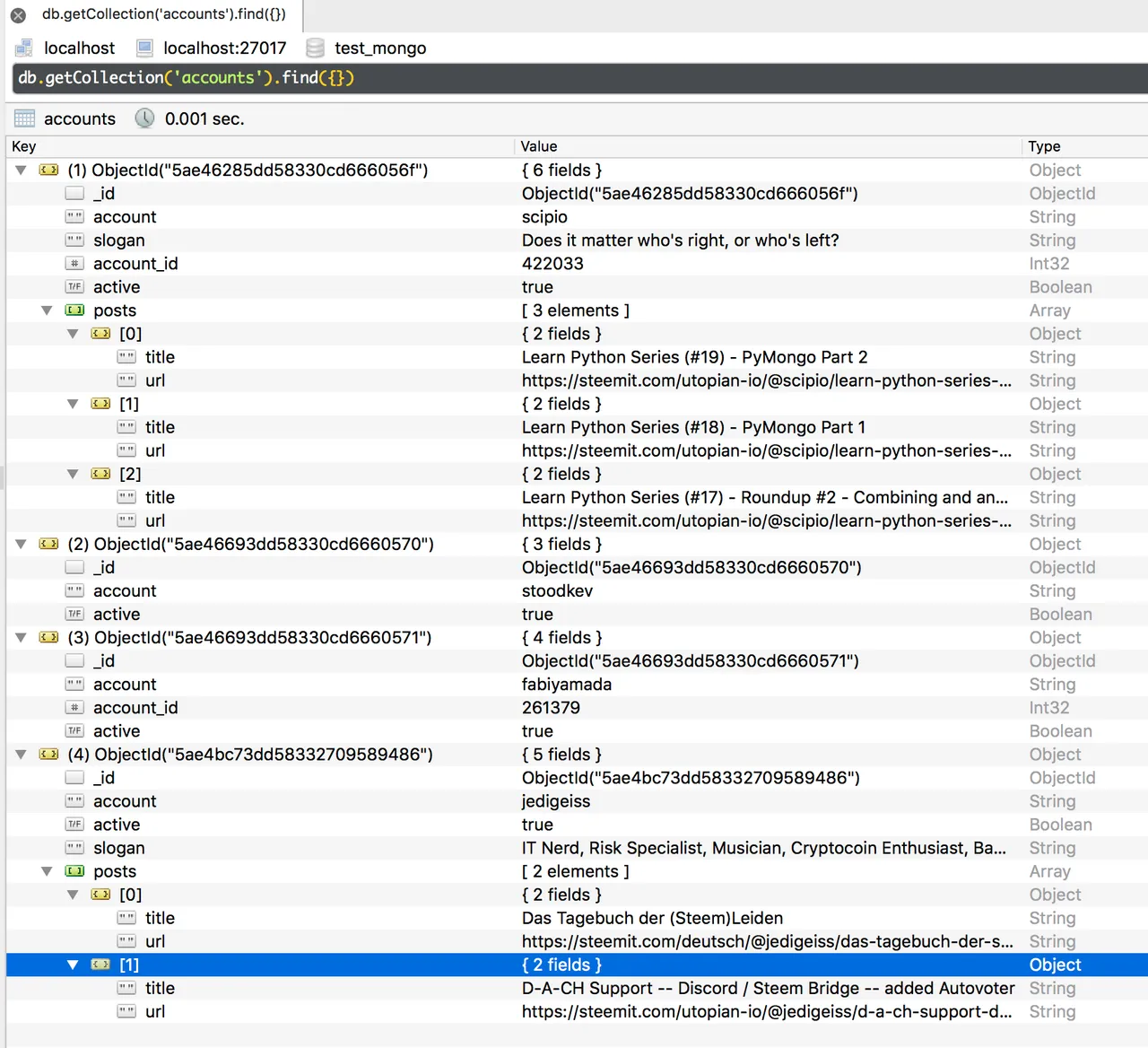Image resolution: width=1148 pixels, height=1048 pixels.
Task: Click object icon of scipio posts [0]
Action: tap(100, 334)
